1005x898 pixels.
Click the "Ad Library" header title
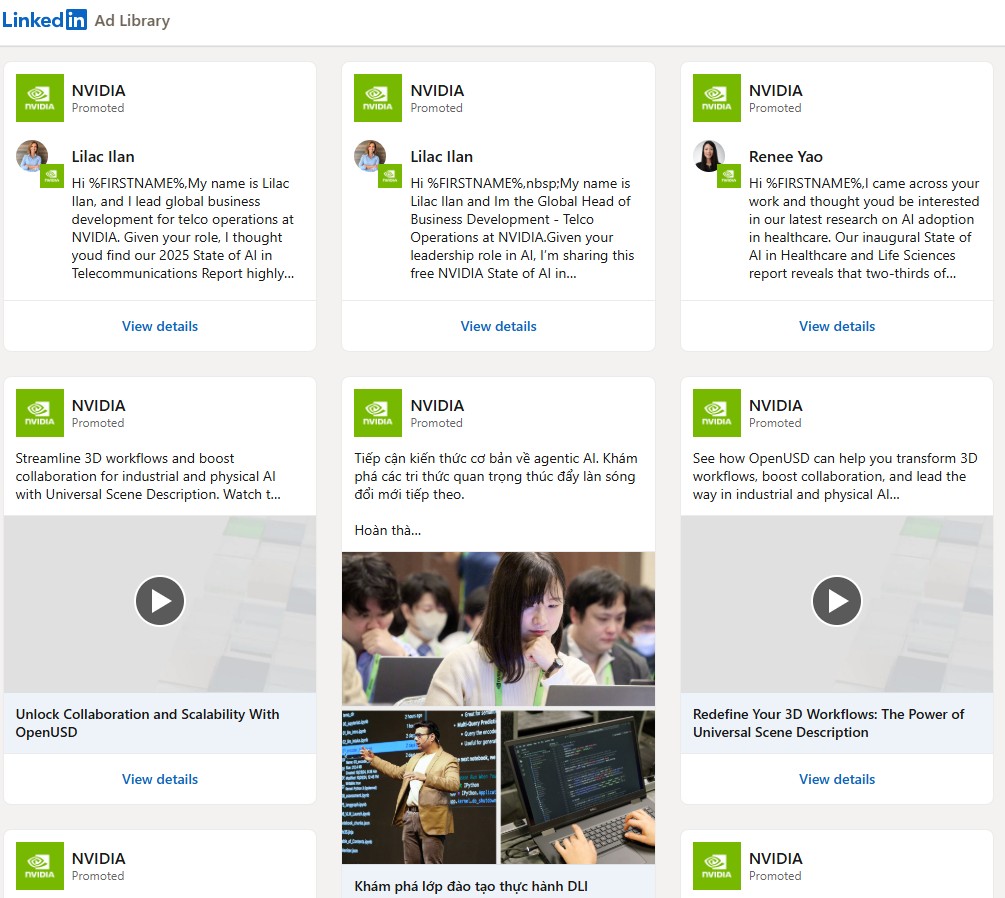click(x=132, y=21)
